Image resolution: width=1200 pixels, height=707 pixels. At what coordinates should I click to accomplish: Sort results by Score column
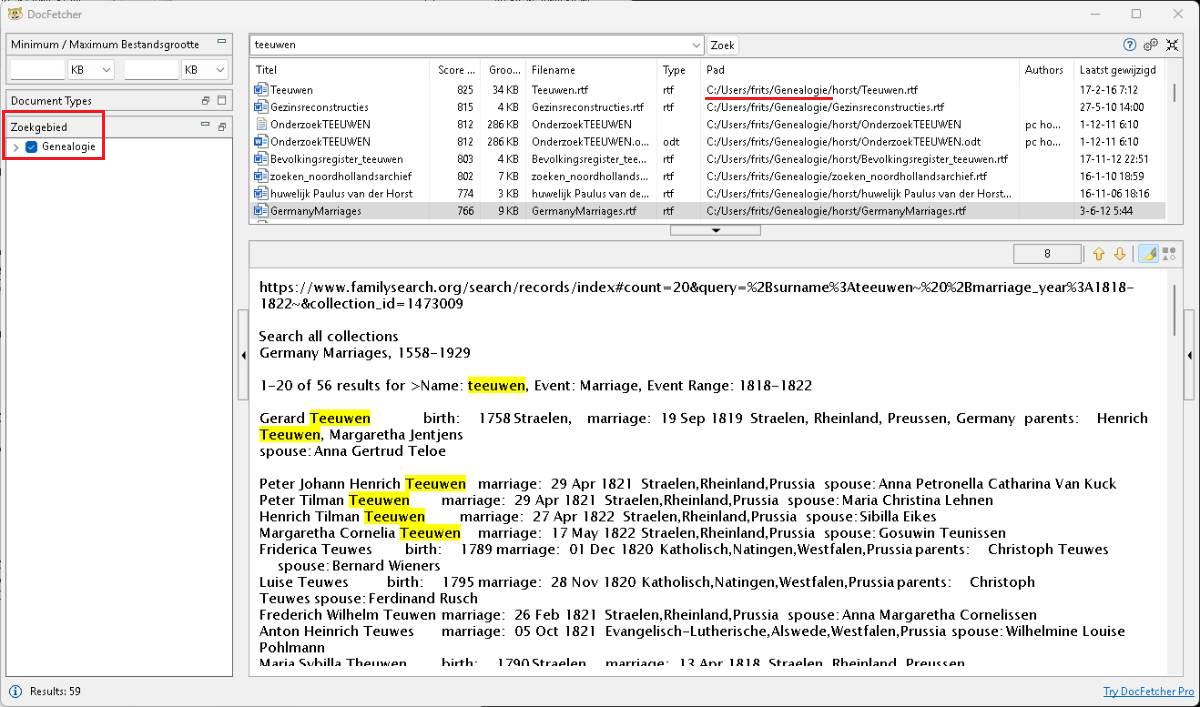tap(458, 70)
